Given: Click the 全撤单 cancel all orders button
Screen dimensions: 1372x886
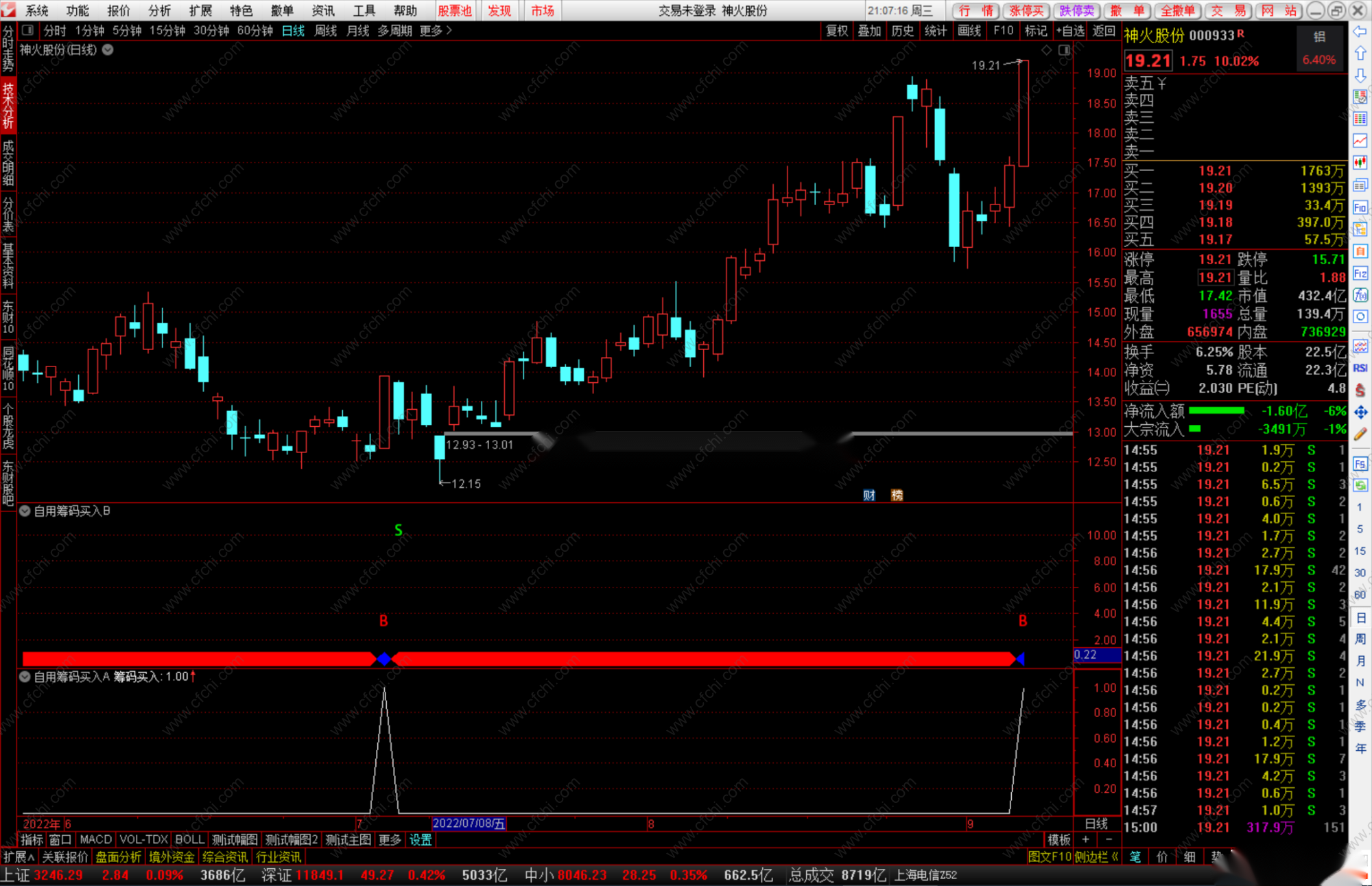Looking at the screenshot, I should point(1177,10).
